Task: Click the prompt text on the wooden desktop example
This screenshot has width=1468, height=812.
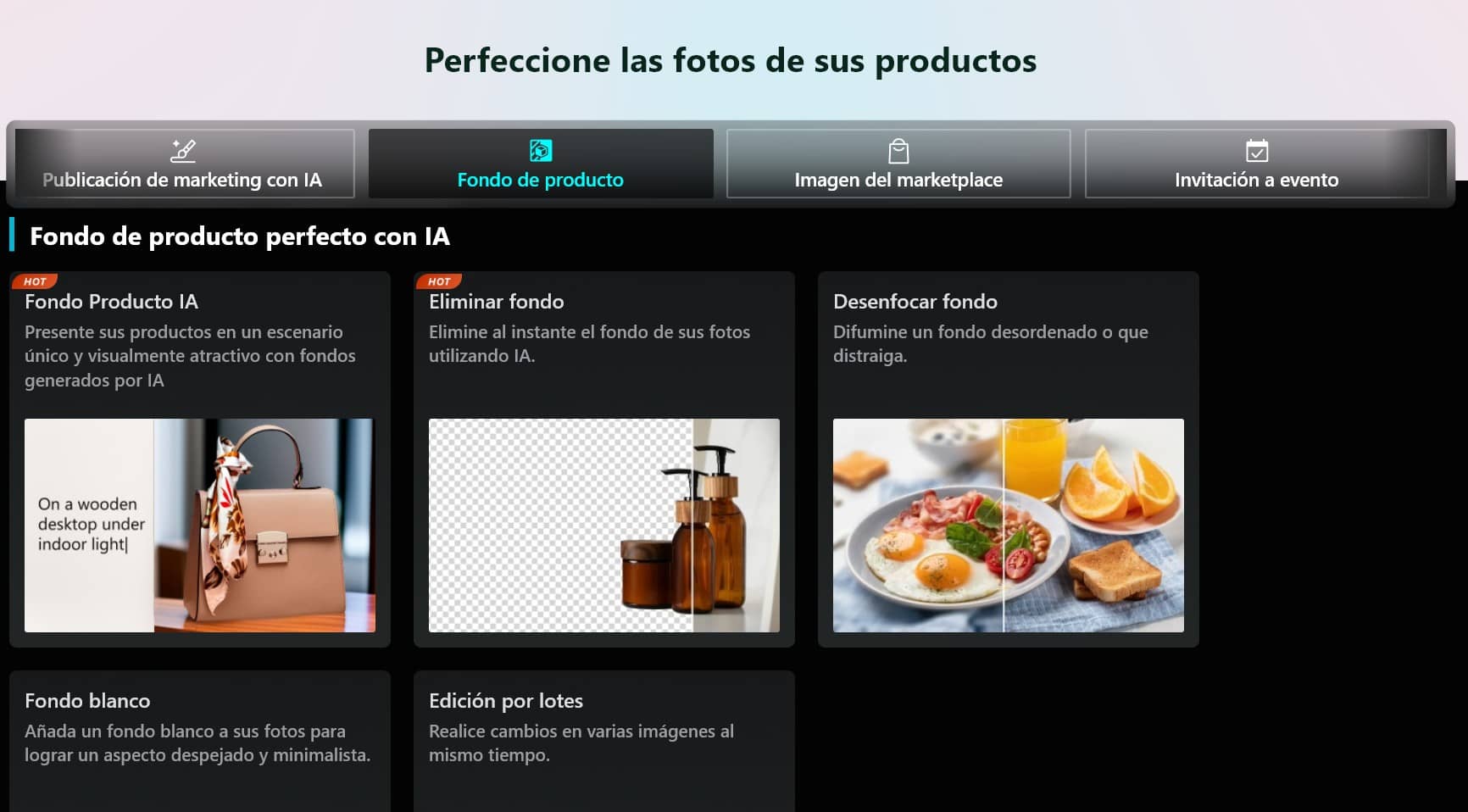Action: point(90,524)
